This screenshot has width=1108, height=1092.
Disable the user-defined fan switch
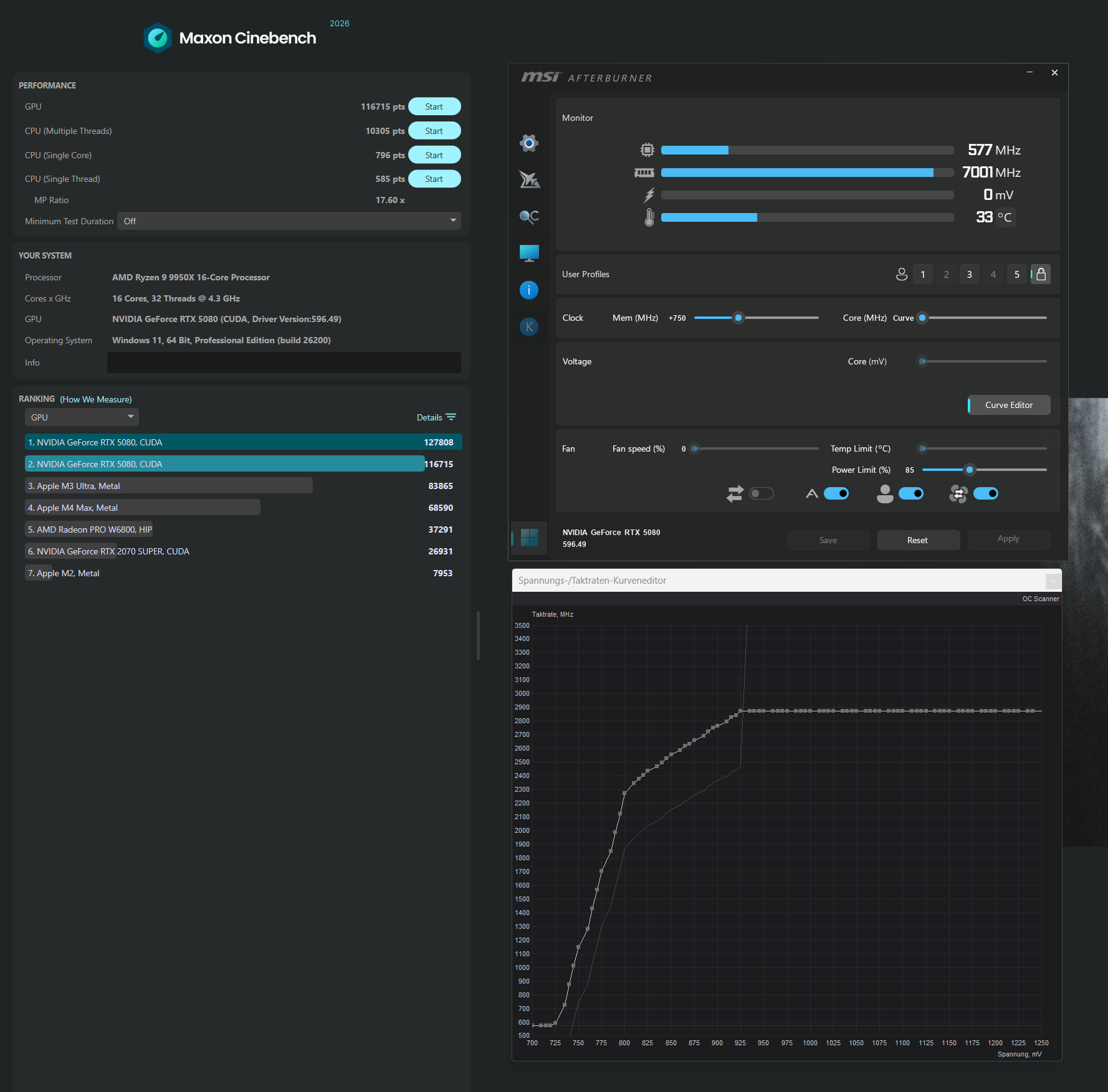(x=911, y=494)
